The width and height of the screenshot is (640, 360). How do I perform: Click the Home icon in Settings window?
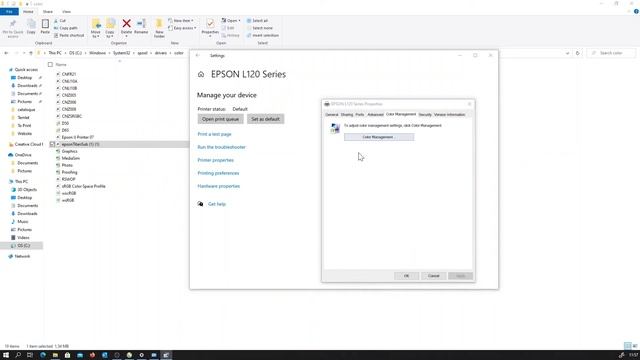point(201,74)
